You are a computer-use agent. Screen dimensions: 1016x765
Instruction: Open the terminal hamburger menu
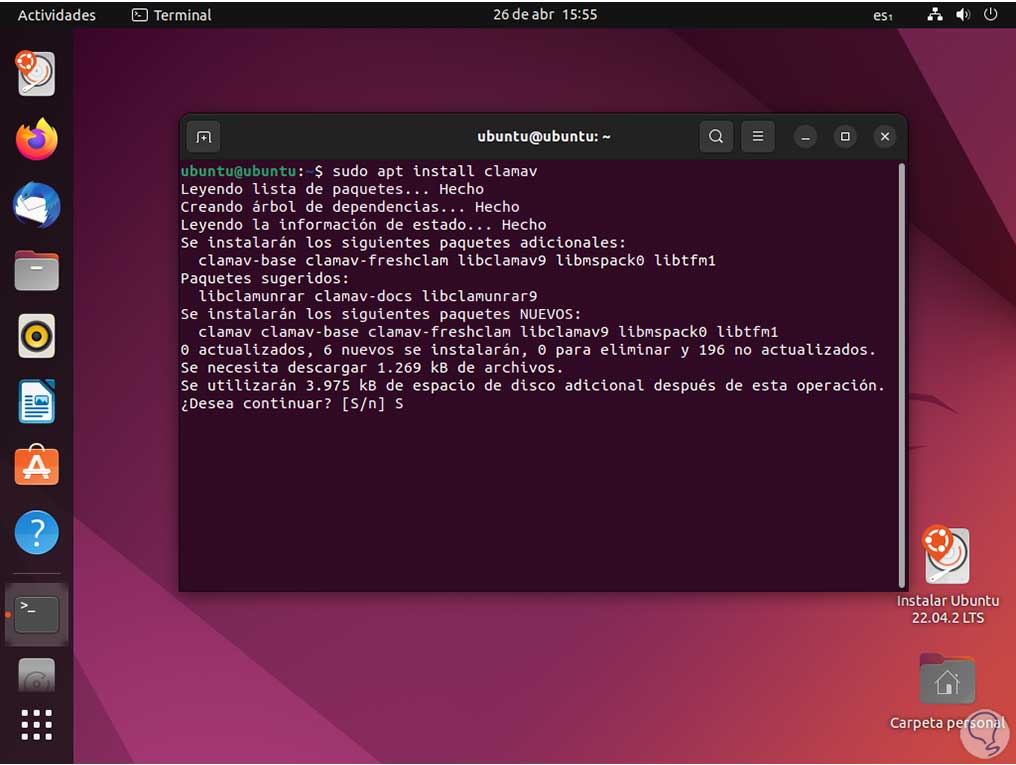coord(757,137)
